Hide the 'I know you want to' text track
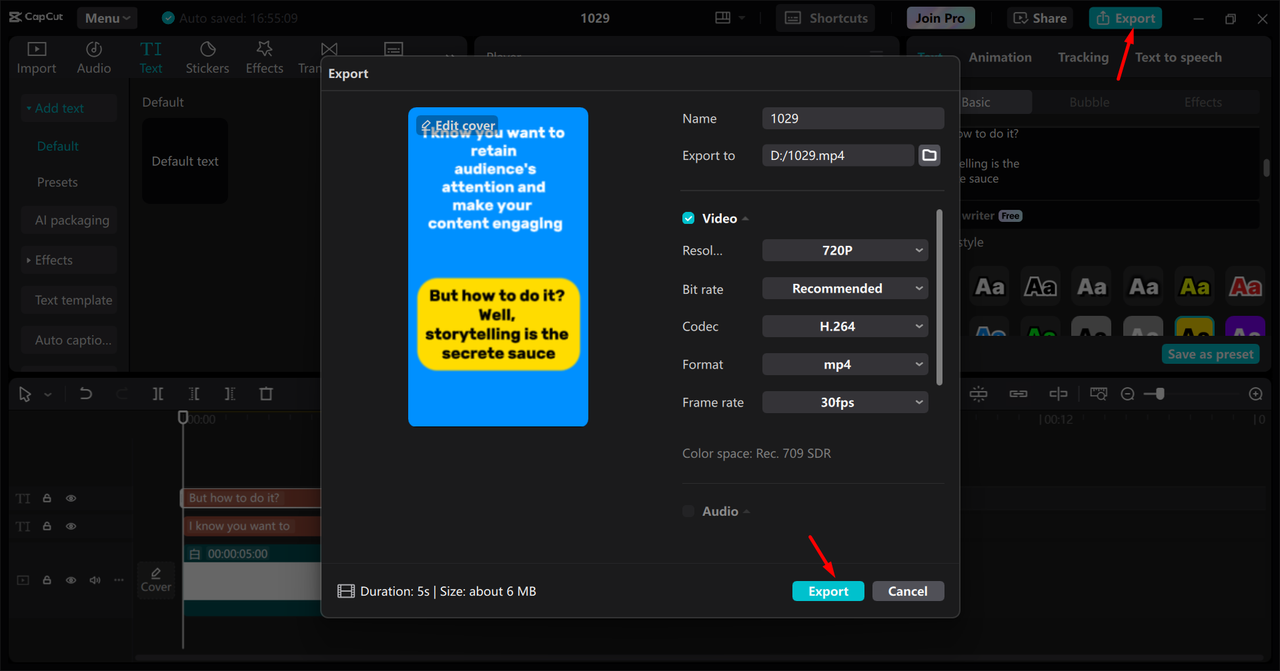Screen dimensions: 1280x671 [x=71, y=526]
